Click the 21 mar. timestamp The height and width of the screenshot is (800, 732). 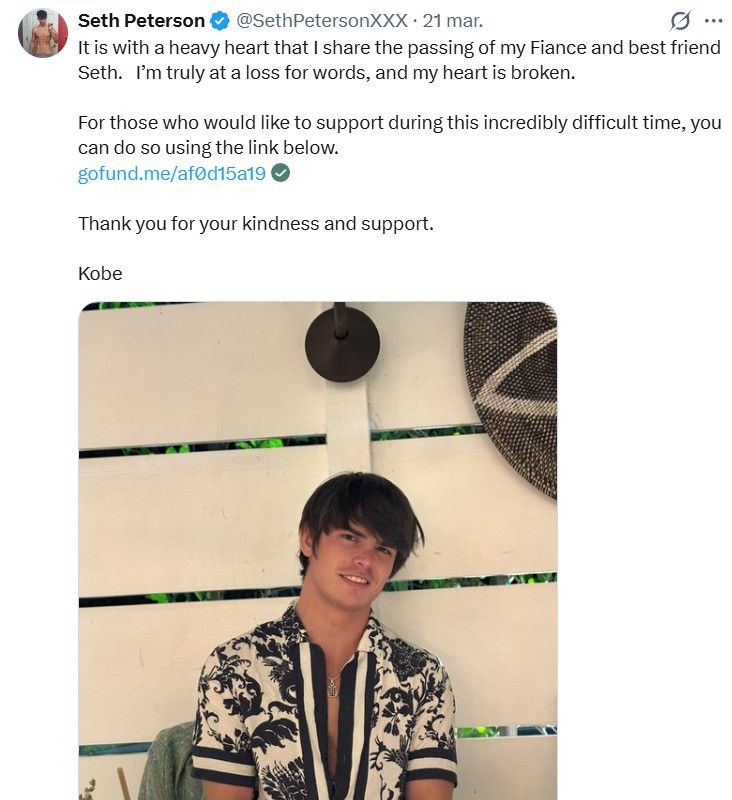coord(453,21)
